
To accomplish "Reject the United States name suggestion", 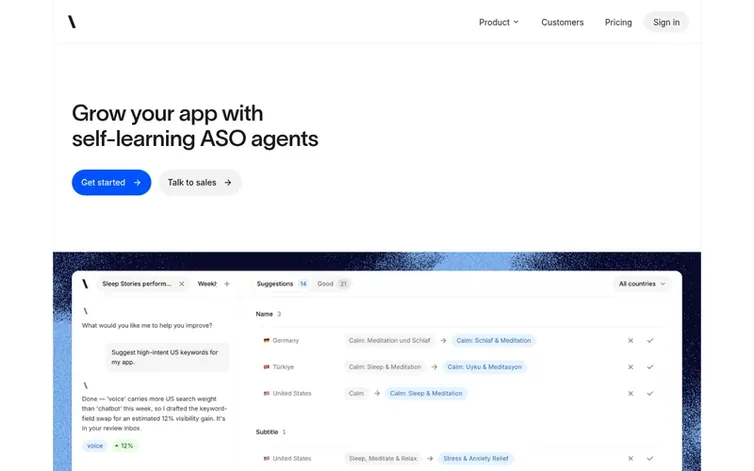I will tap(630, 394).
